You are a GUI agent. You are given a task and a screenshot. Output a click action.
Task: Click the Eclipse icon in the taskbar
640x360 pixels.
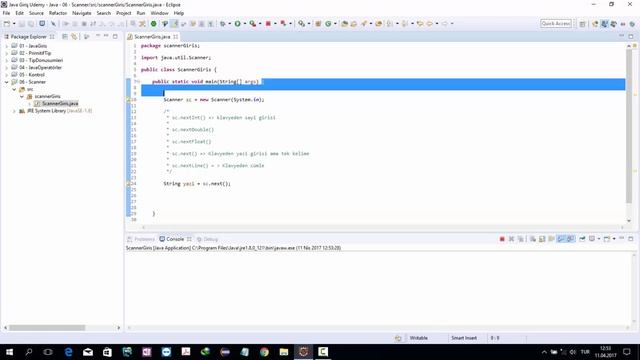point(303,352)
